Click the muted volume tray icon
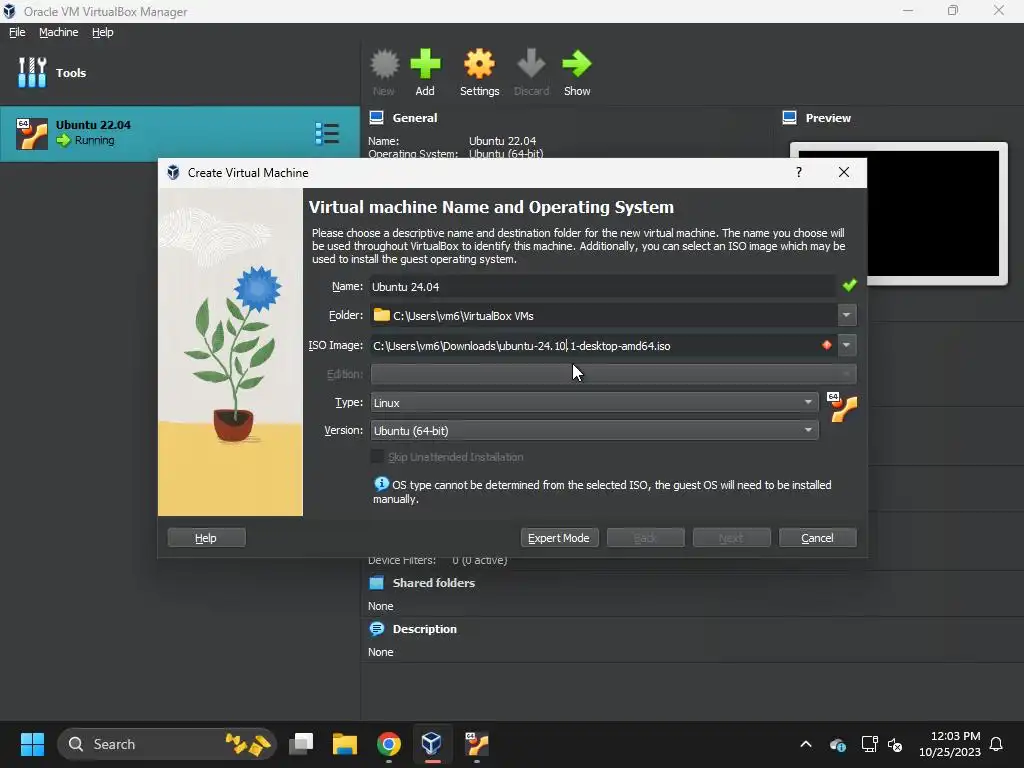Image resolution: width=1024 pixels, height=768 pixels. (x=895, y=744)
